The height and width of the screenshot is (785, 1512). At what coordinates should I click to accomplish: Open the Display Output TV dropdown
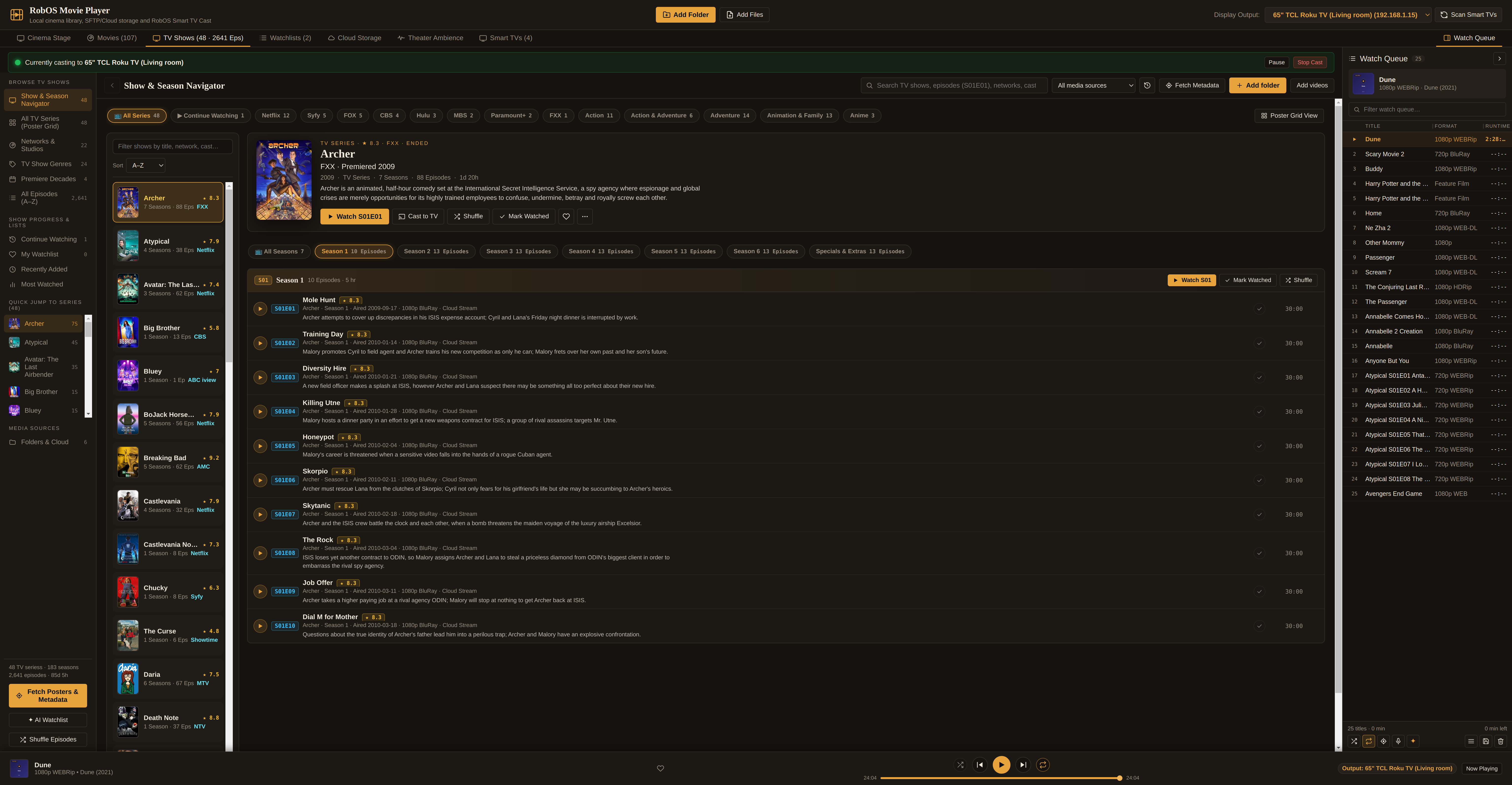tap(1348, 15)
